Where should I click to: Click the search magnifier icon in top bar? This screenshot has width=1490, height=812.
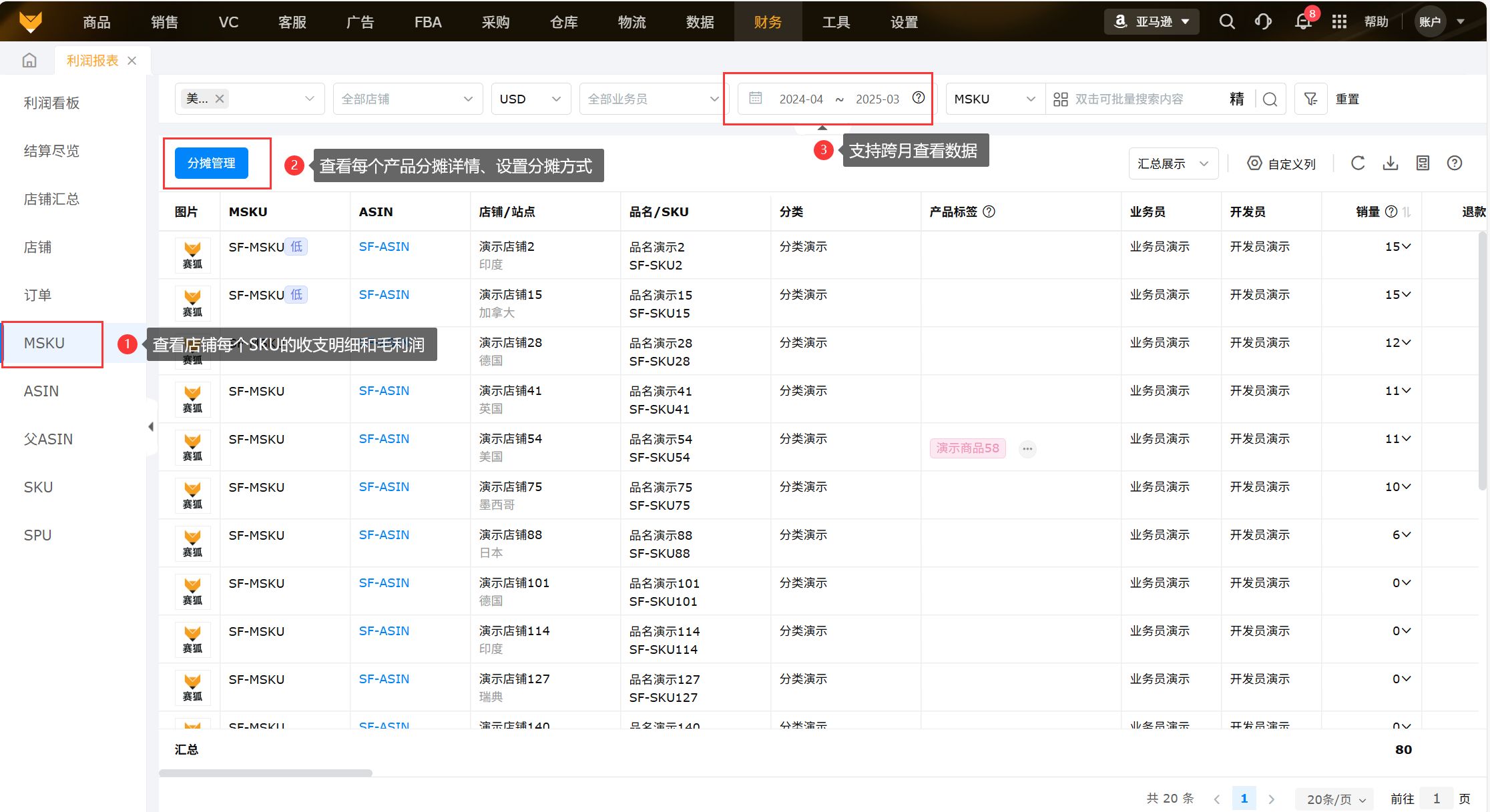point(1226,21)
